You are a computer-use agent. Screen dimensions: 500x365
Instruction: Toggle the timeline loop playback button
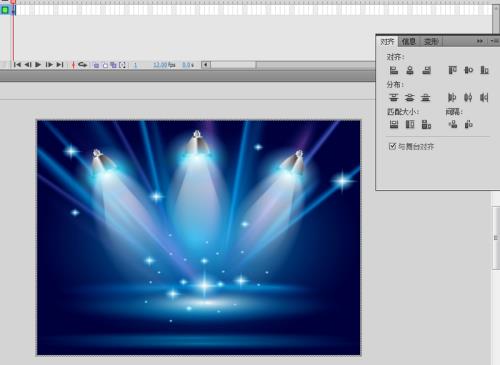coord(83,65)
